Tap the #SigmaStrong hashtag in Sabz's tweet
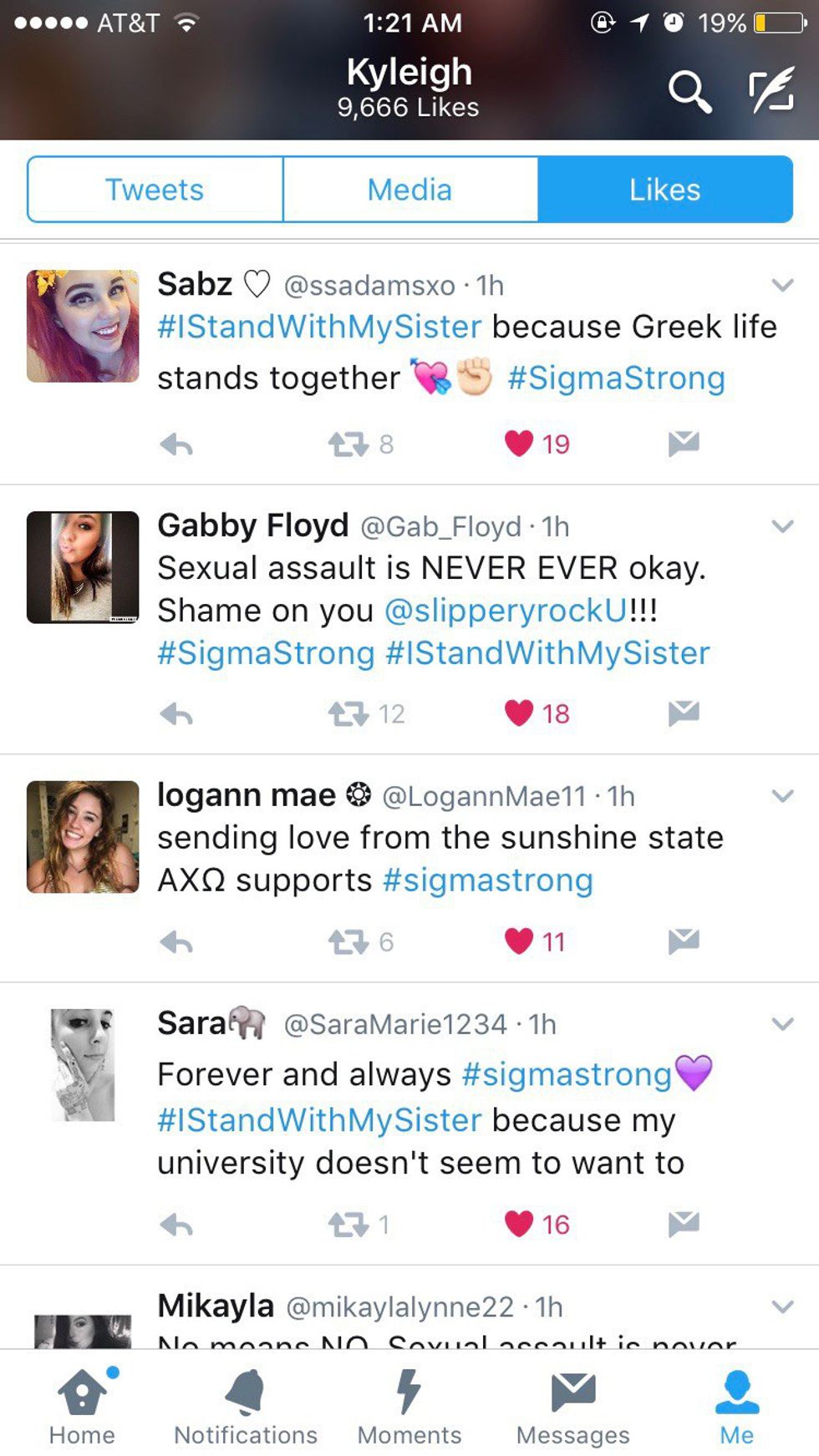Screen dimensions: 819x1456 click(616, 378)
